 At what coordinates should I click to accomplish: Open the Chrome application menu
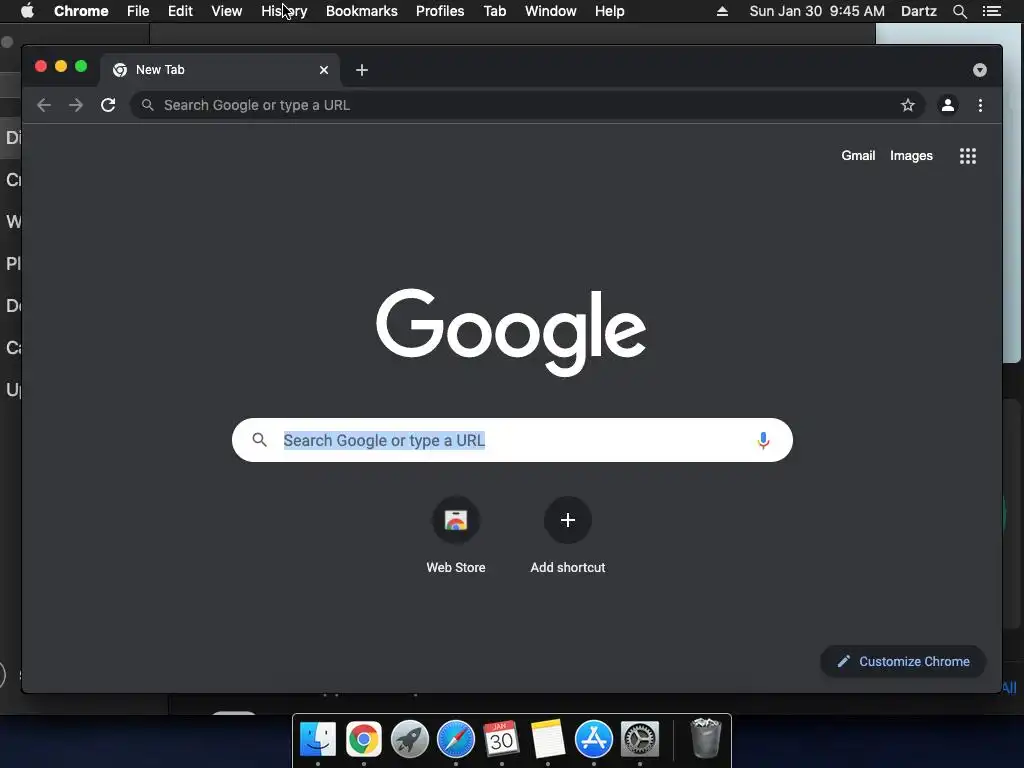pos(81,11)
